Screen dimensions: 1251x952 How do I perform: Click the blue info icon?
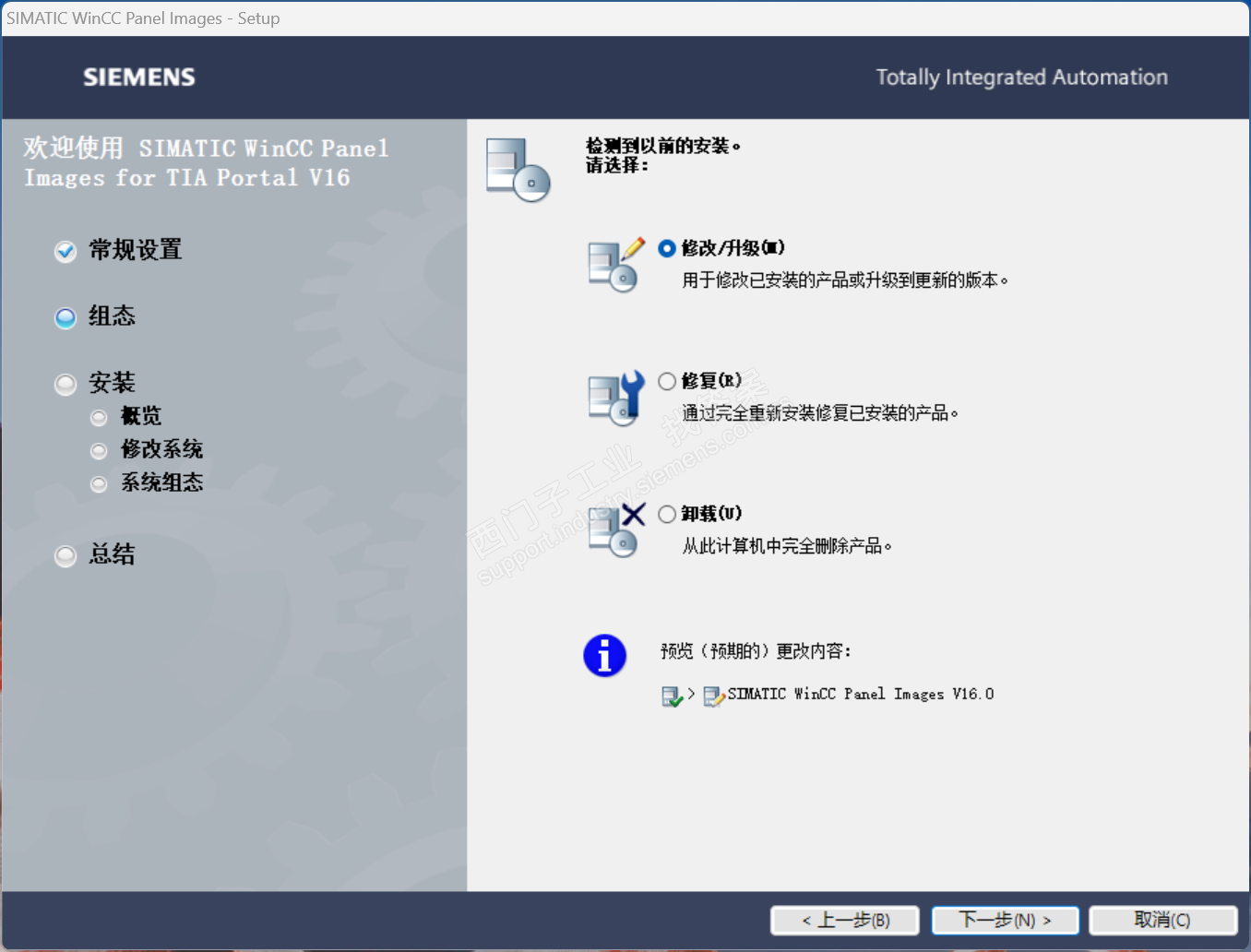605,656
